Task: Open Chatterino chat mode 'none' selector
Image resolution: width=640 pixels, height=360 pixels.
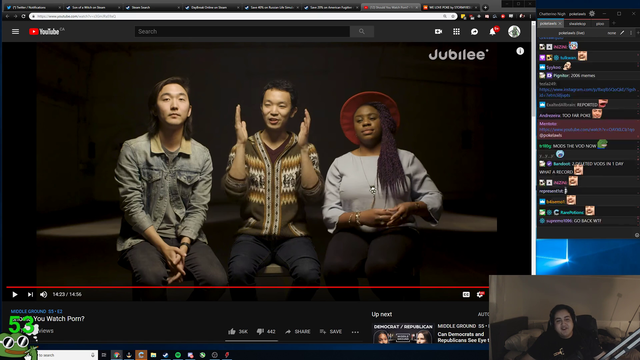Action: coord(611,33)
